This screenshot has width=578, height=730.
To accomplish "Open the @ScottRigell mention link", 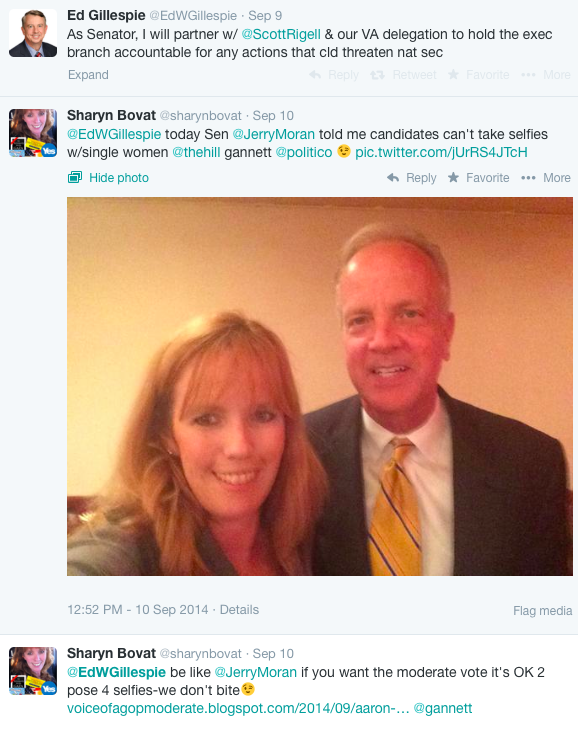I will pyautogui.click(x=281, y=34).
